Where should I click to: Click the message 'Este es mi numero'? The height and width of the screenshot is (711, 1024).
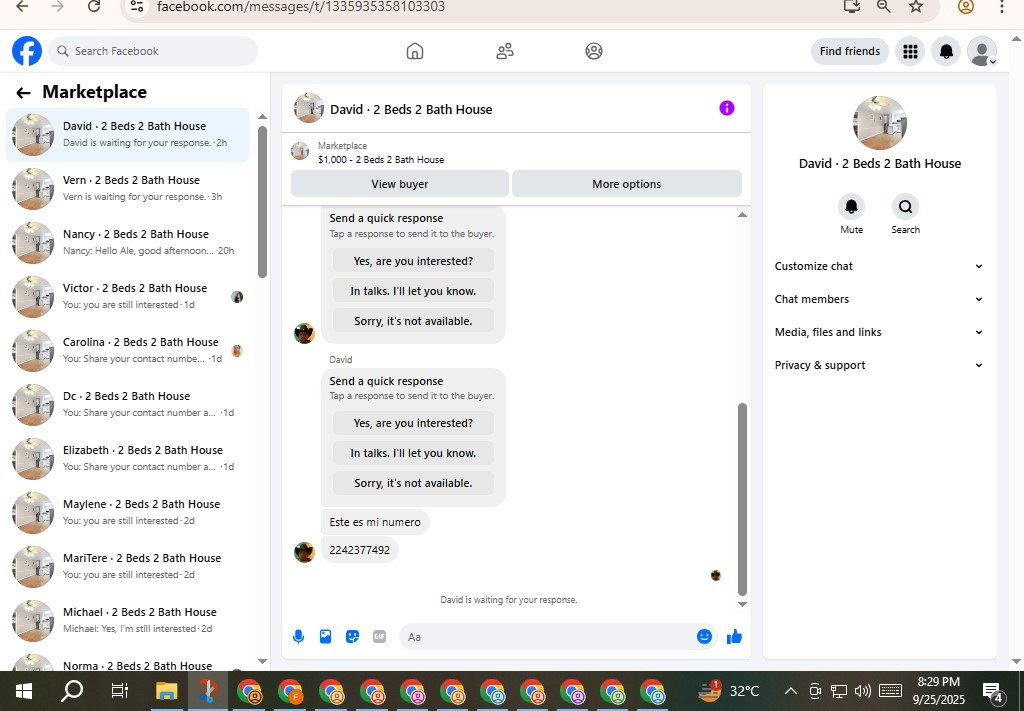pyautogui.click(x=376, y=522)
